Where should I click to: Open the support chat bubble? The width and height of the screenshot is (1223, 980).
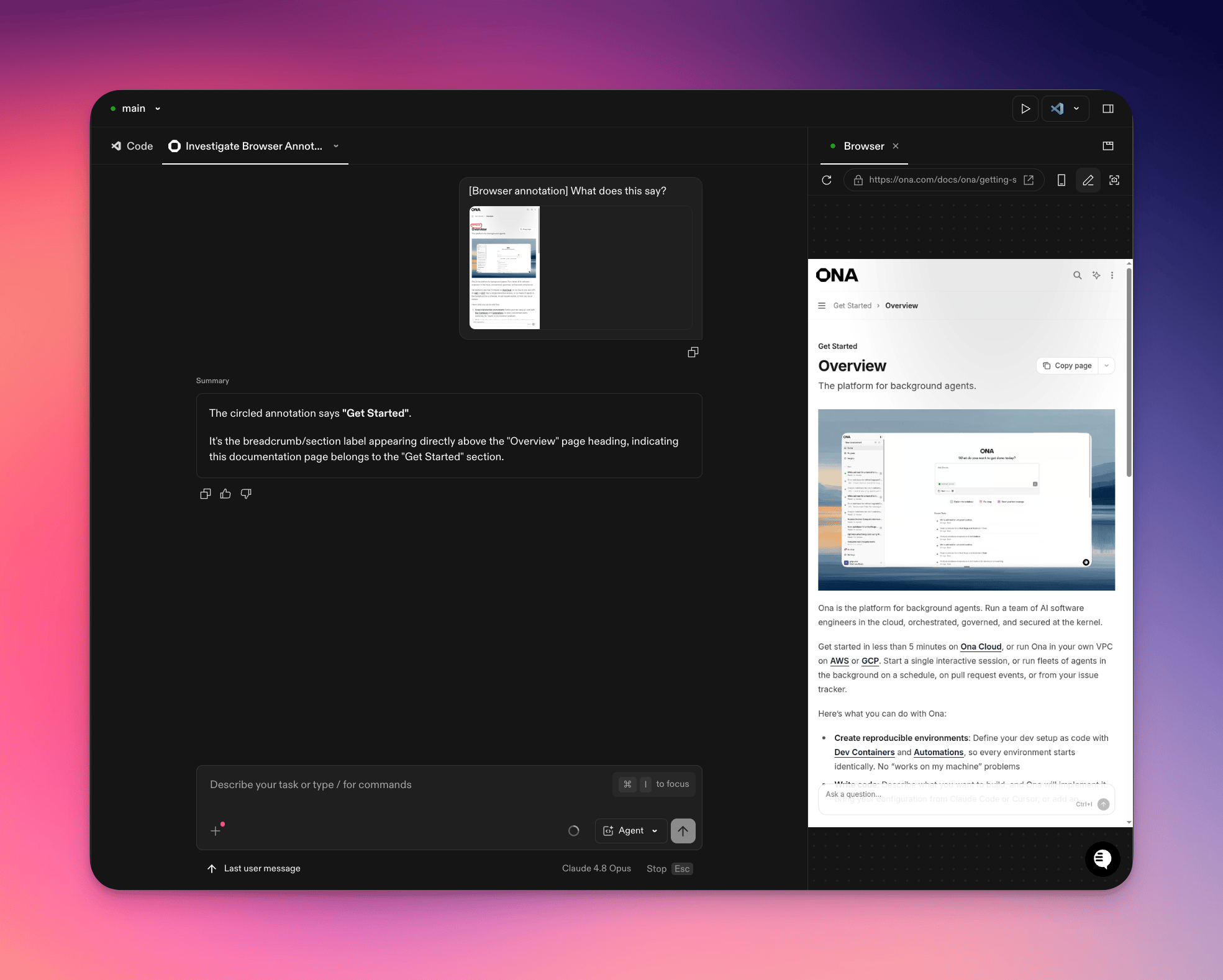coord(1103,859)
